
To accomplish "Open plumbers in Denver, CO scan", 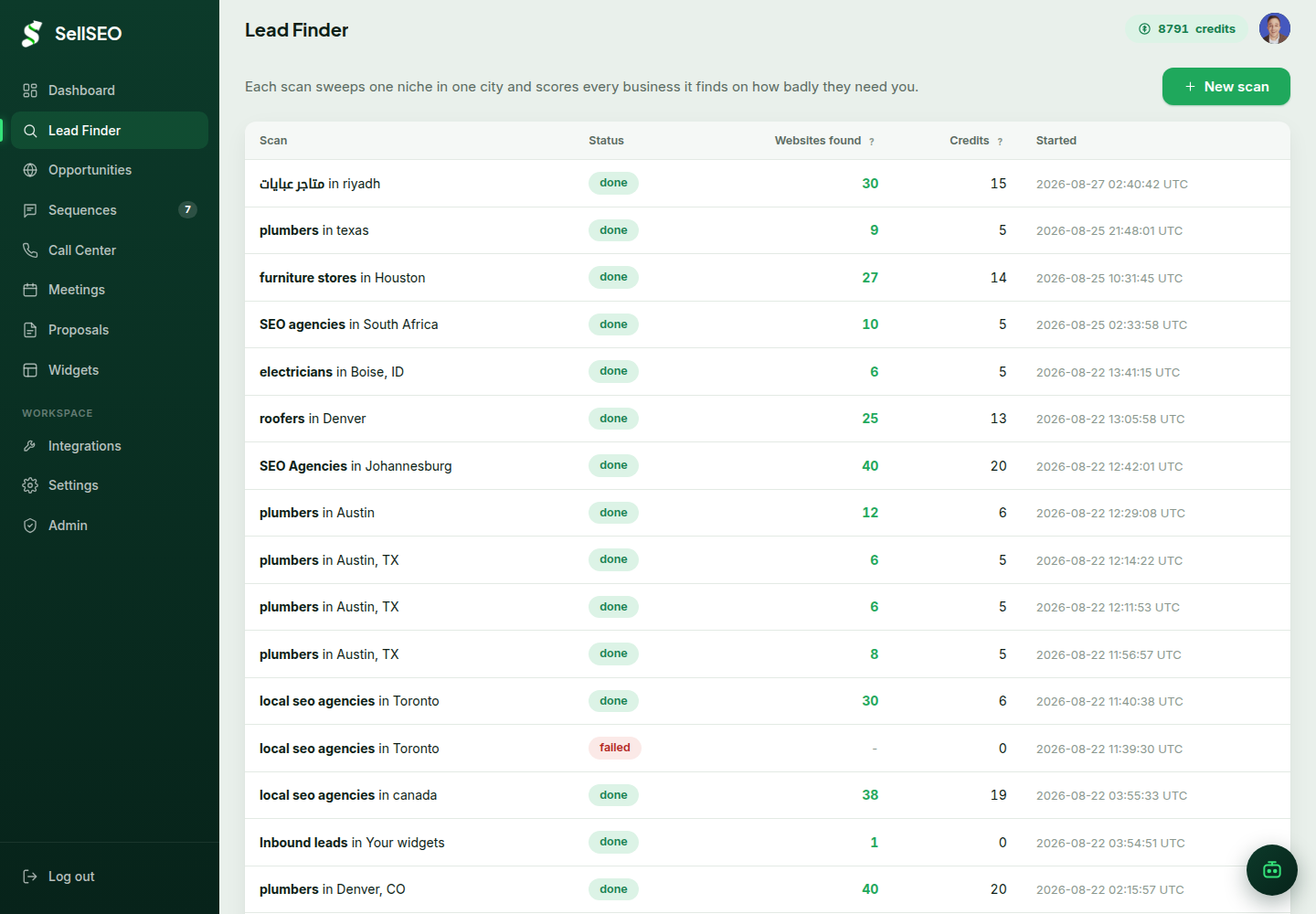I will (768, 889).
